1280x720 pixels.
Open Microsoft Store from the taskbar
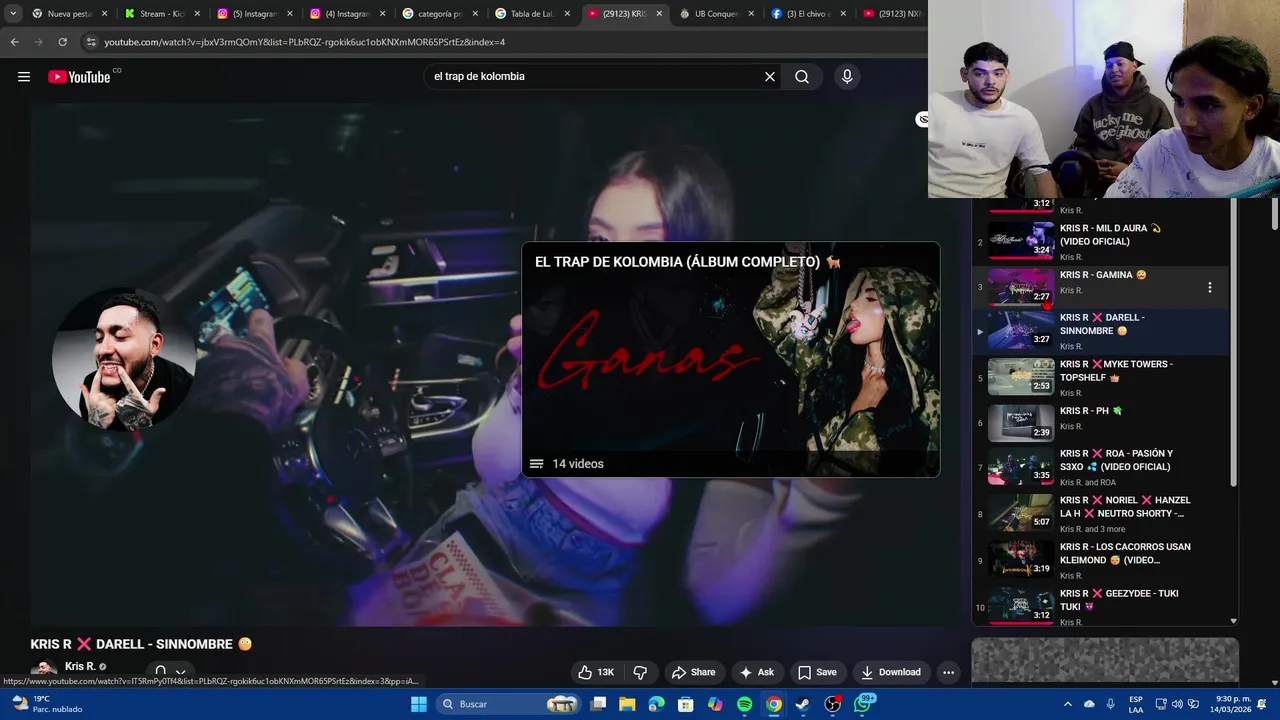click(686, 704)
